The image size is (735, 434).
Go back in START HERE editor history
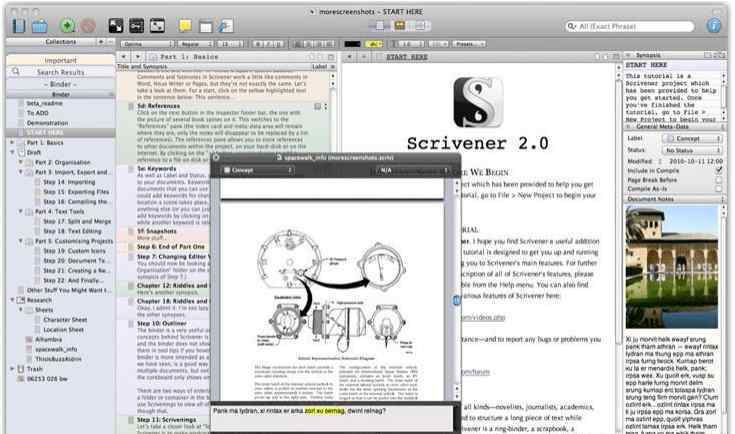349,57
